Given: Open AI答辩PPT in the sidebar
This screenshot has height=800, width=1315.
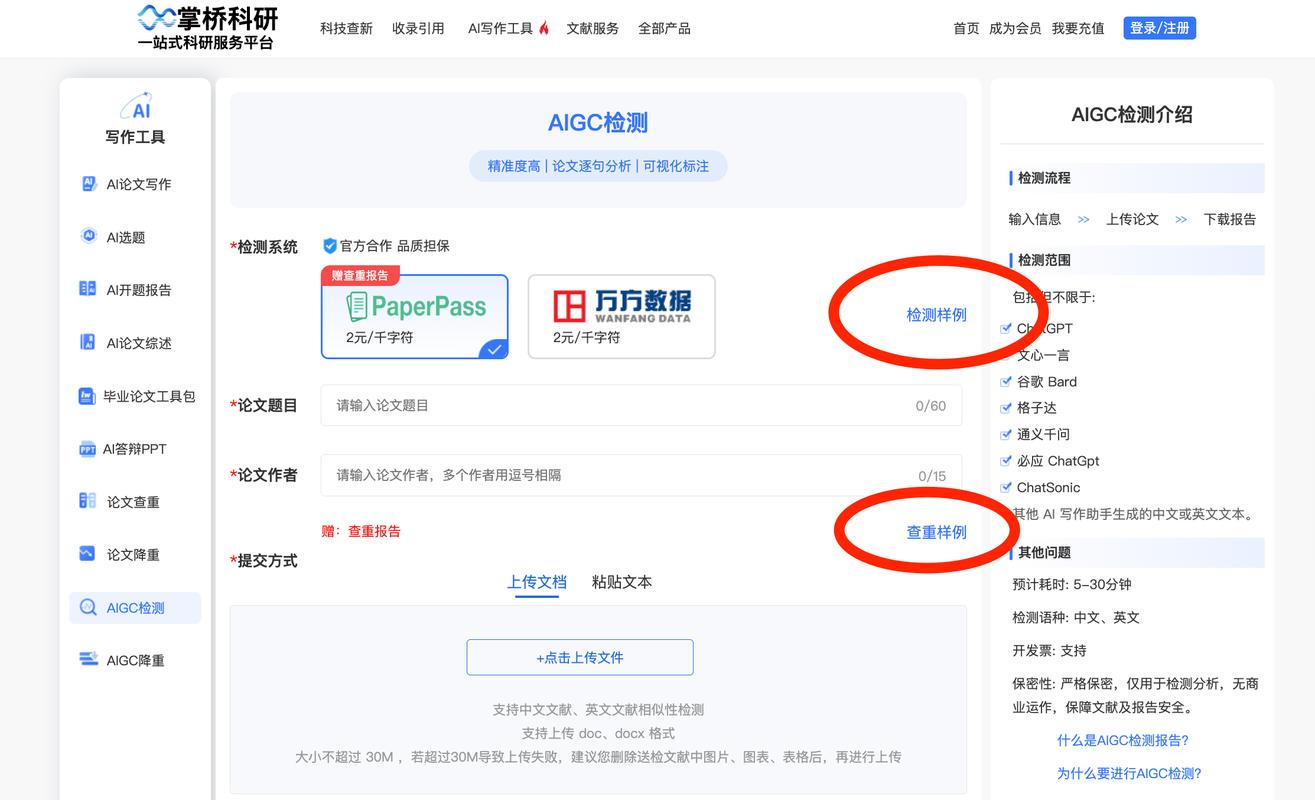Looking at the screenshot, I should coord(134,449).
